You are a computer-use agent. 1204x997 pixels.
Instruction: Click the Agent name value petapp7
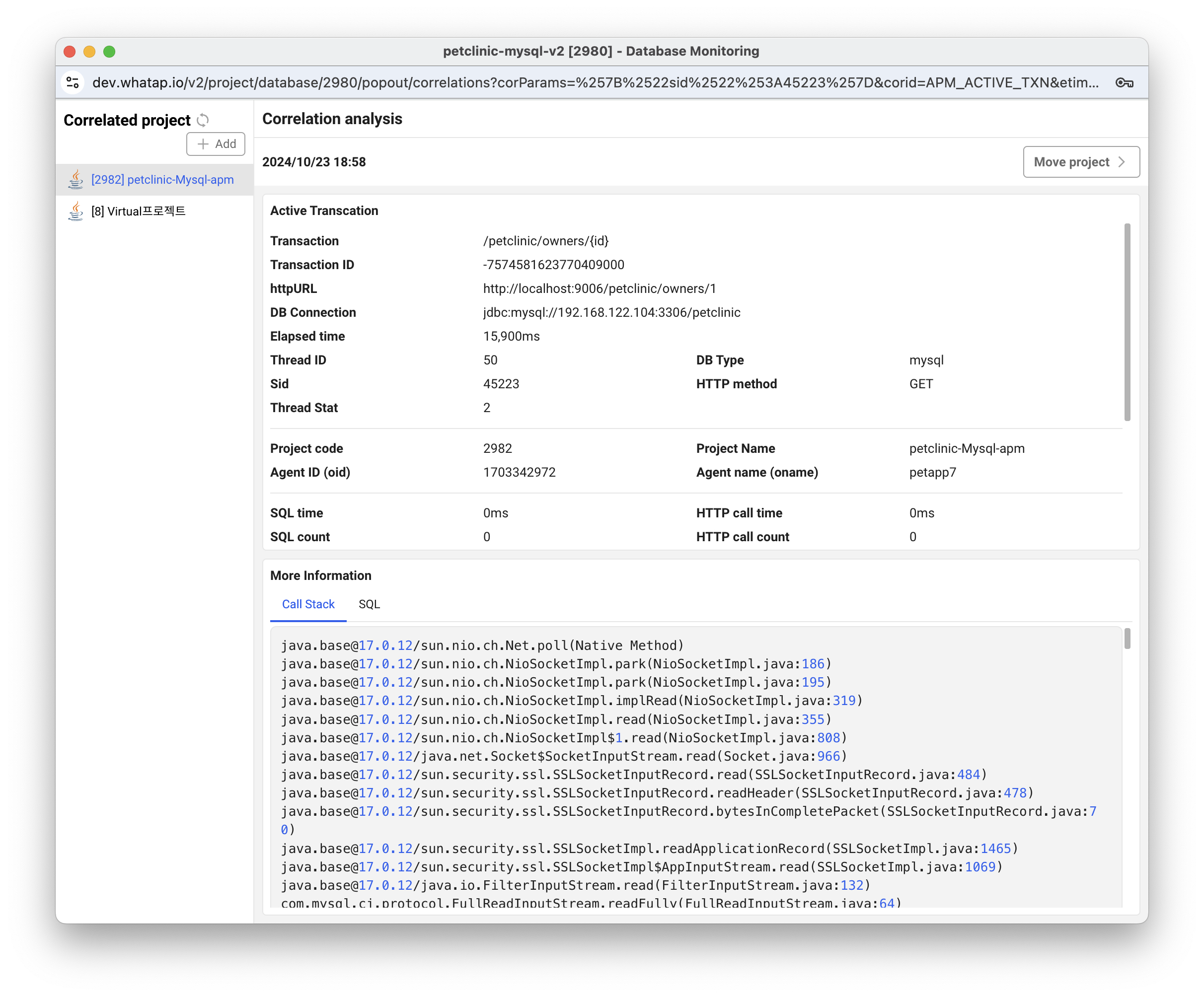tap(933, 472)
